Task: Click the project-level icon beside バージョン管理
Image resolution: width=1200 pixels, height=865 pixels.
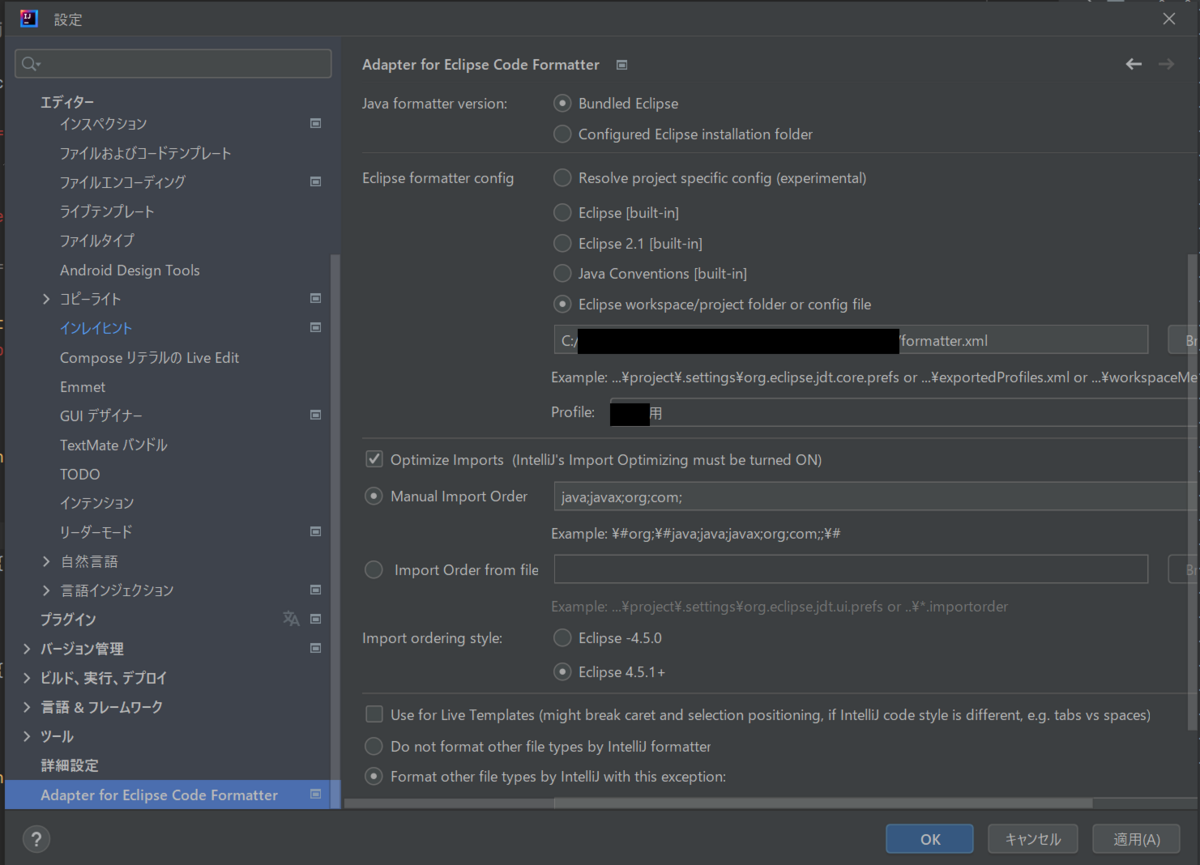Action: pyautogui.click(x=315, y=648)
